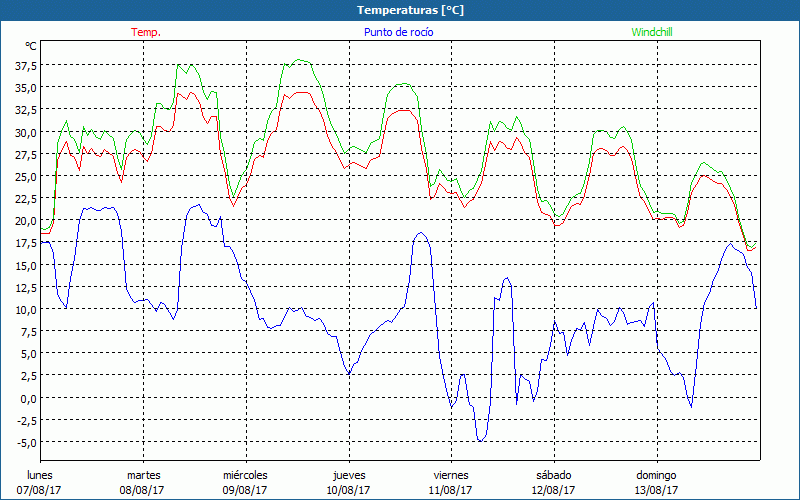Select the "martes" day label

[143, 474]
